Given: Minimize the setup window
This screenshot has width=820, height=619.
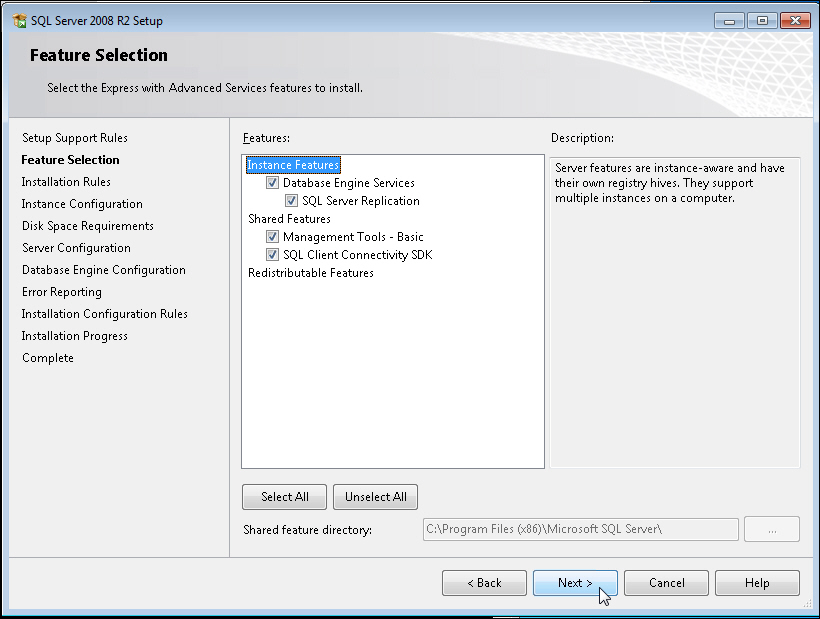Looking at the screenshot, I should click(730, 20).
